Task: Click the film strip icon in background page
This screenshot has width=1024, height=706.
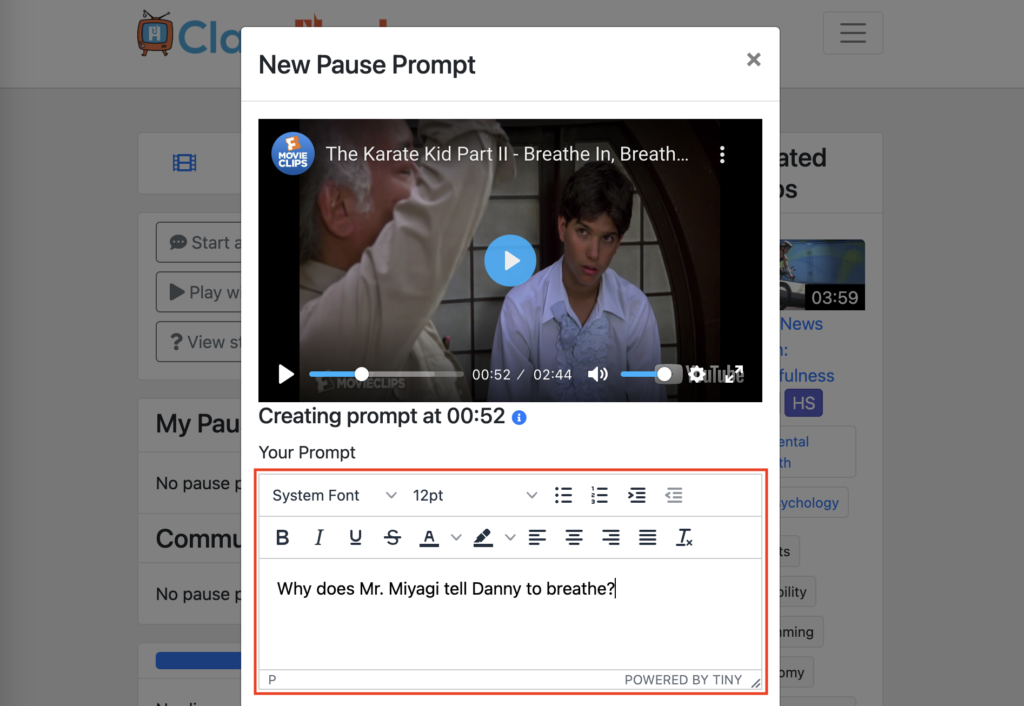Action: pos(184,163)
